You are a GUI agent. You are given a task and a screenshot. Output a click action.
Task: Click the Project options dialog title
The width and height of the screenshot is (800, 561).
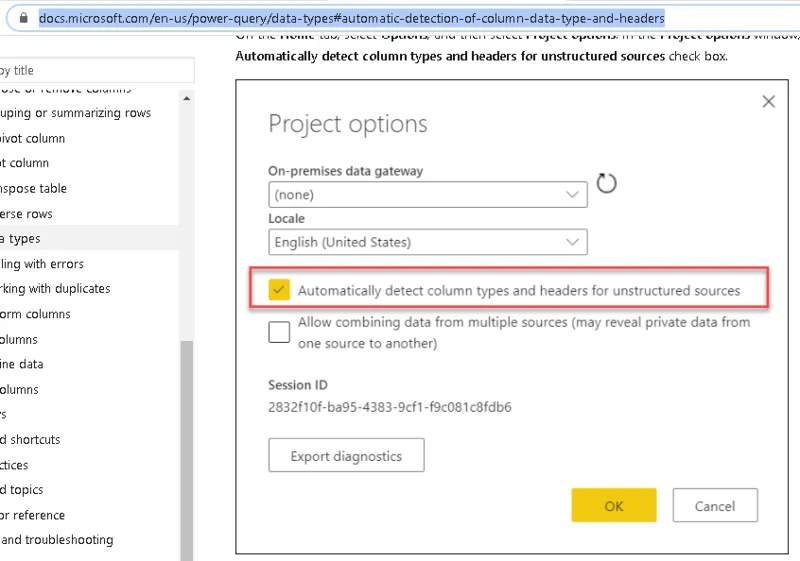pos(348,124)
